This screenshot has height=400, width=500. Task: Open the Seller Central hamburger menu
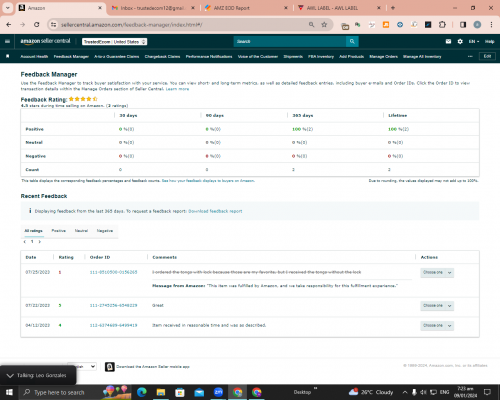tap(7, 41)
